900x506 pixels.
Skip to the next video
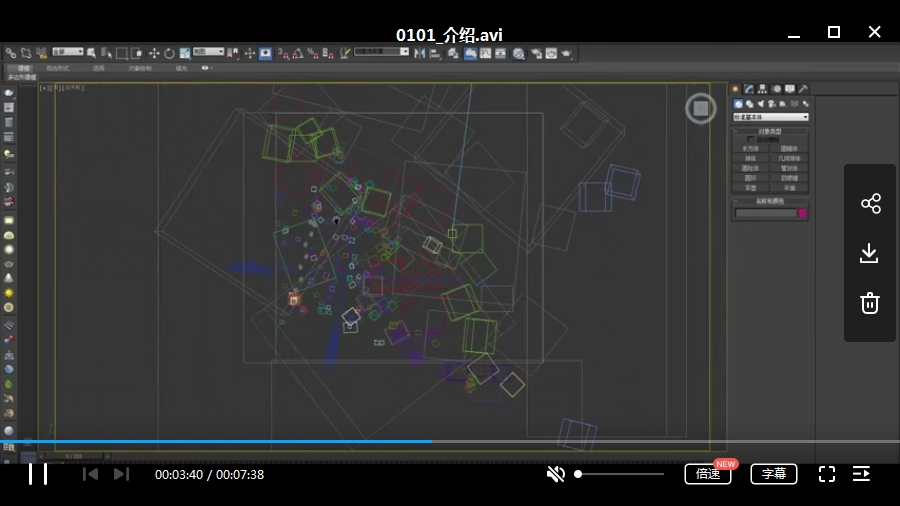[x=121, y=474]
